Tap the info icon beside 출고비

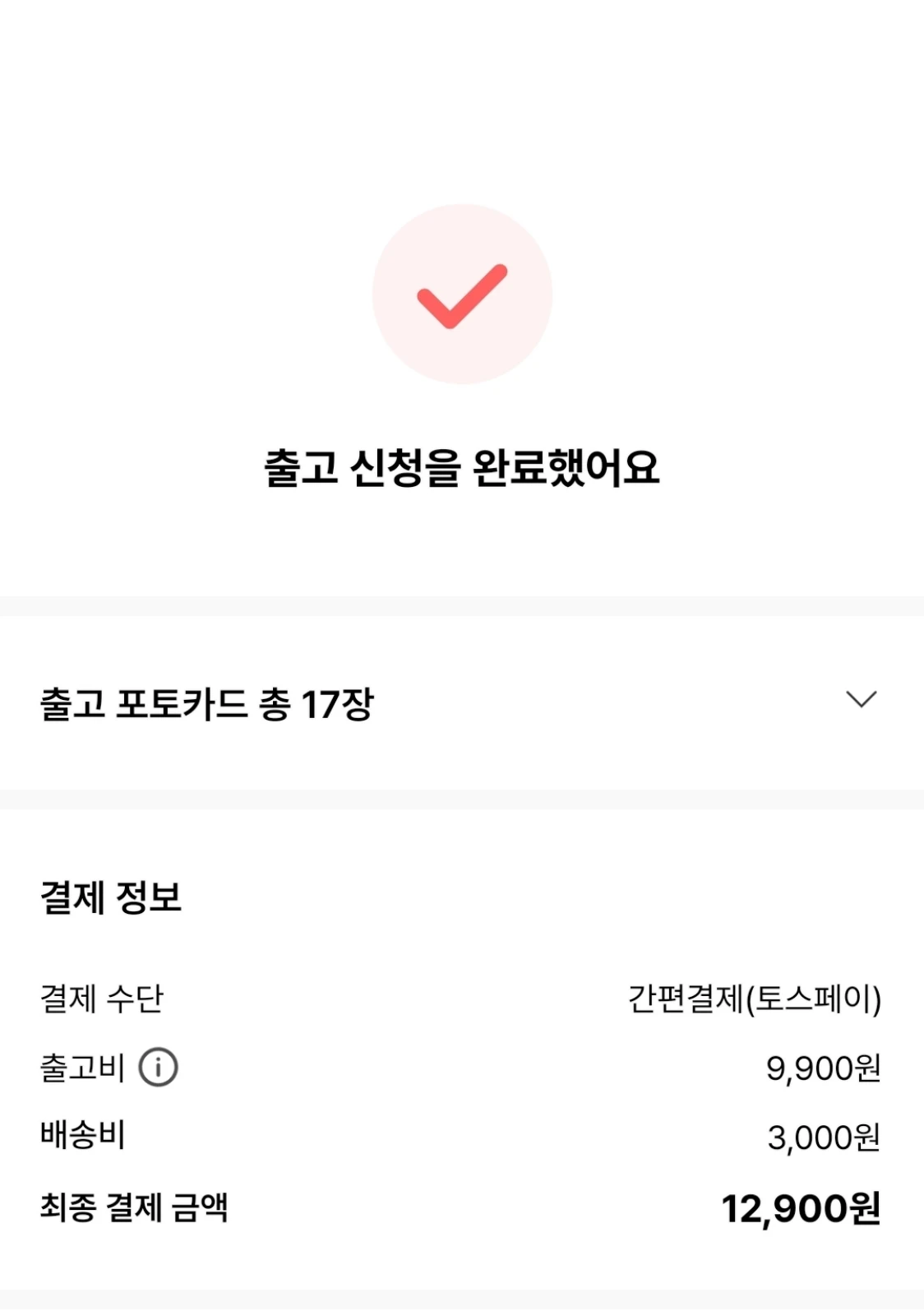pos(158,1068)
